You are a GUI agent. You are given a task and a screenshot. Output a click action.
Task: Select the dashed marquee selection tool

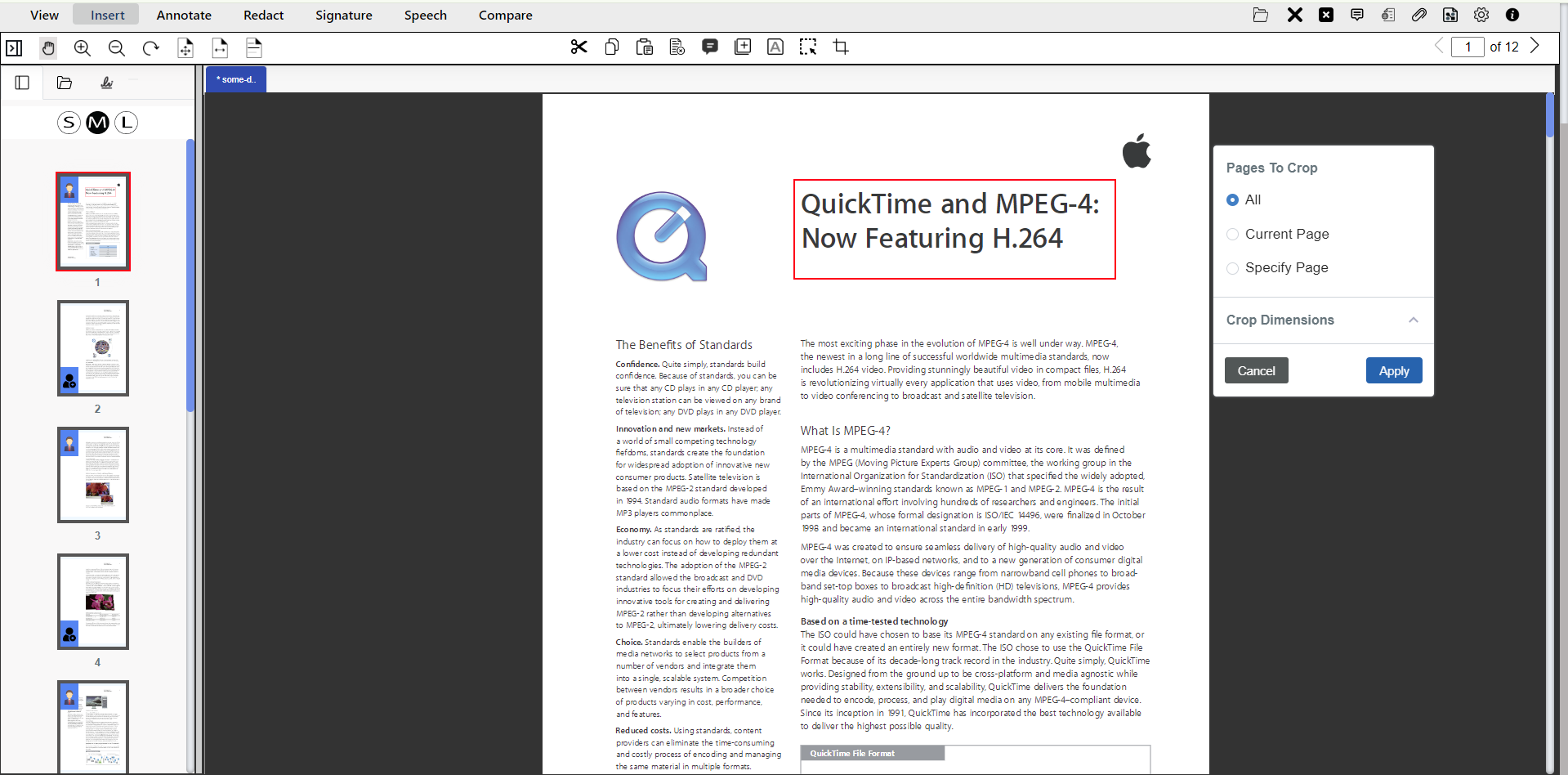click(x=808, y=47)
